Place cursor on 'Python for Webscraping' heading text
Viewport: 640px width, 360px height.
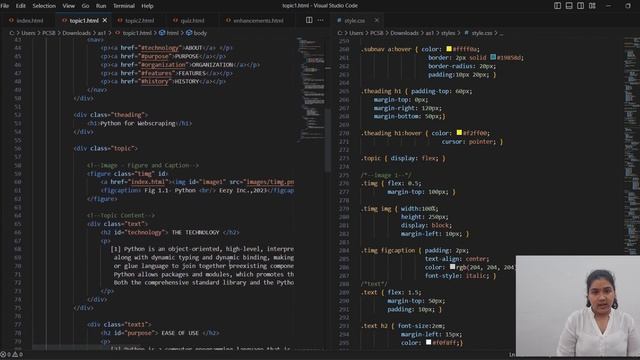(138, 123)
